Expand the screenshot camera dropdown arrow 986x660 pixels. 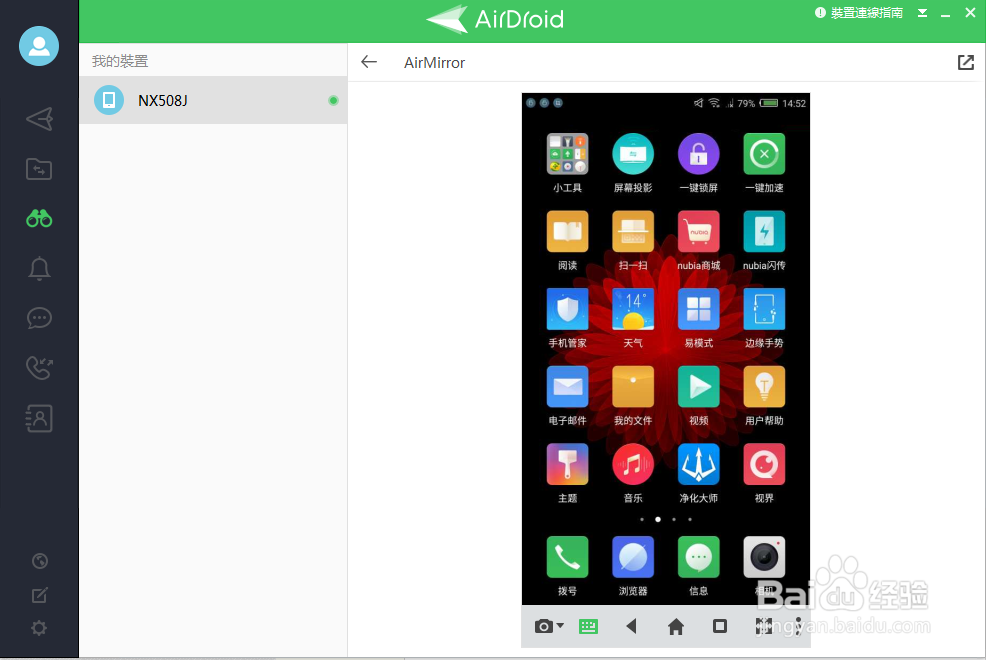point(560,625)
